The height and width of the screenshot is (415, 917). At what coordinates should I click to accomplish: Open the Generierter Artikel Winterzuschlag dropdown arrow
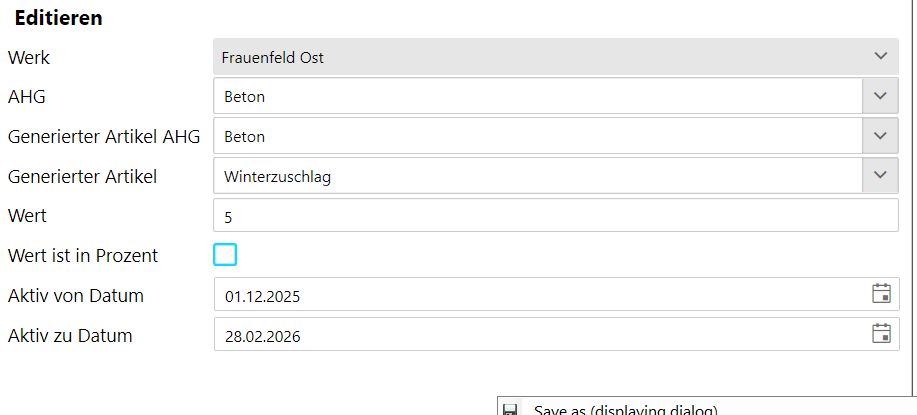pos(880,175)
